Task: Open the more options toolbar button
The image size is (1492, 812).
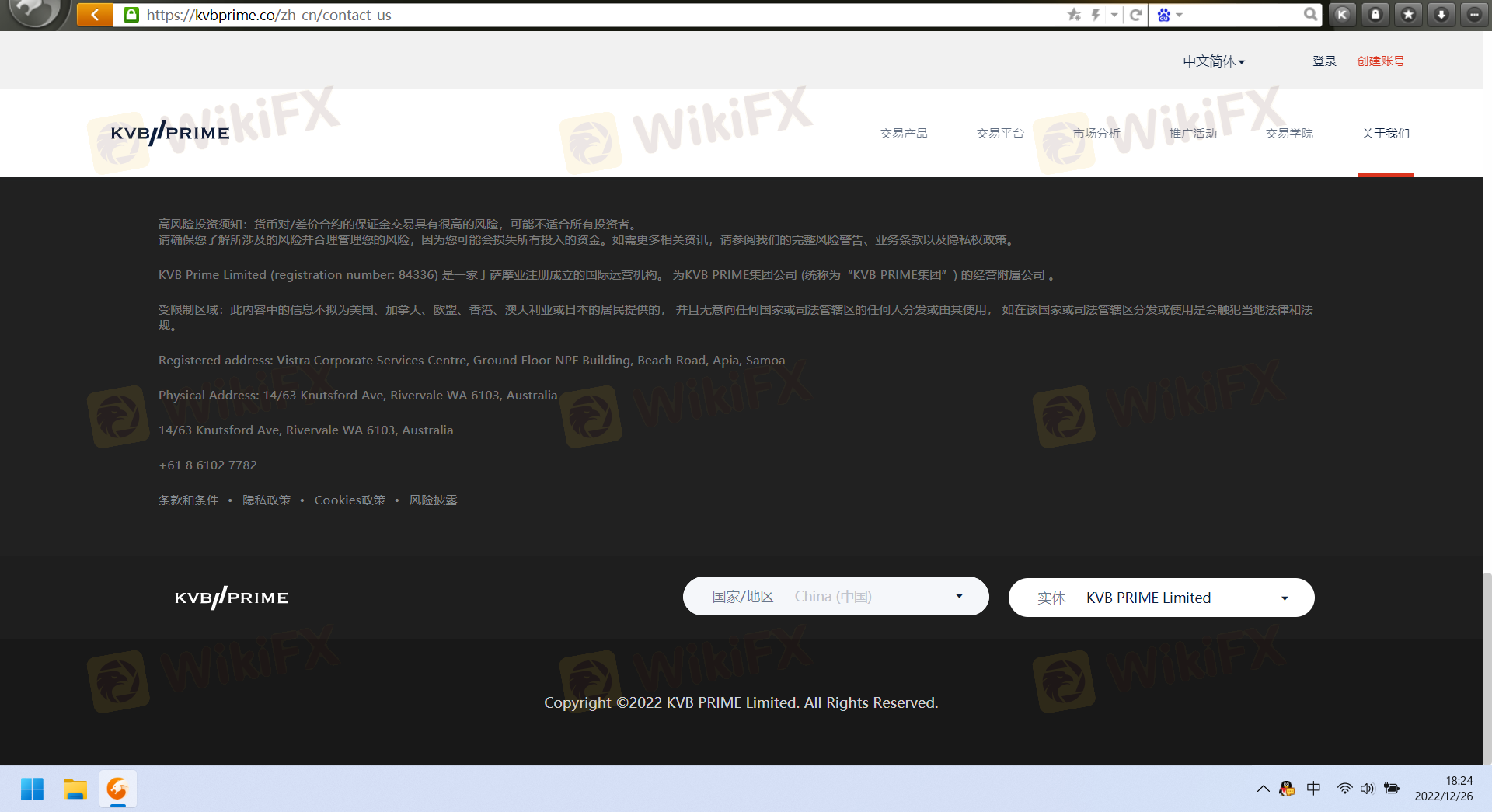Action: point(1474,14)
